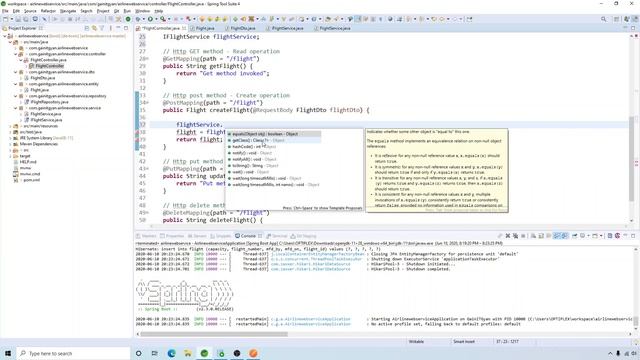Select mvnw.cmd in the project tree

[x=30, y=174]
